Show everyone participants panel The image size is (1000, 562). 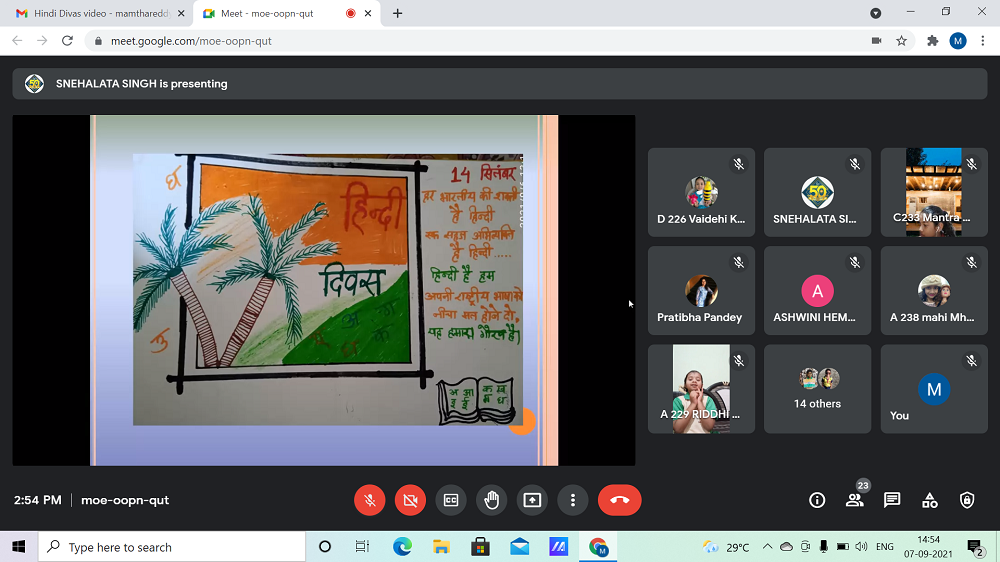coord(854,500)
